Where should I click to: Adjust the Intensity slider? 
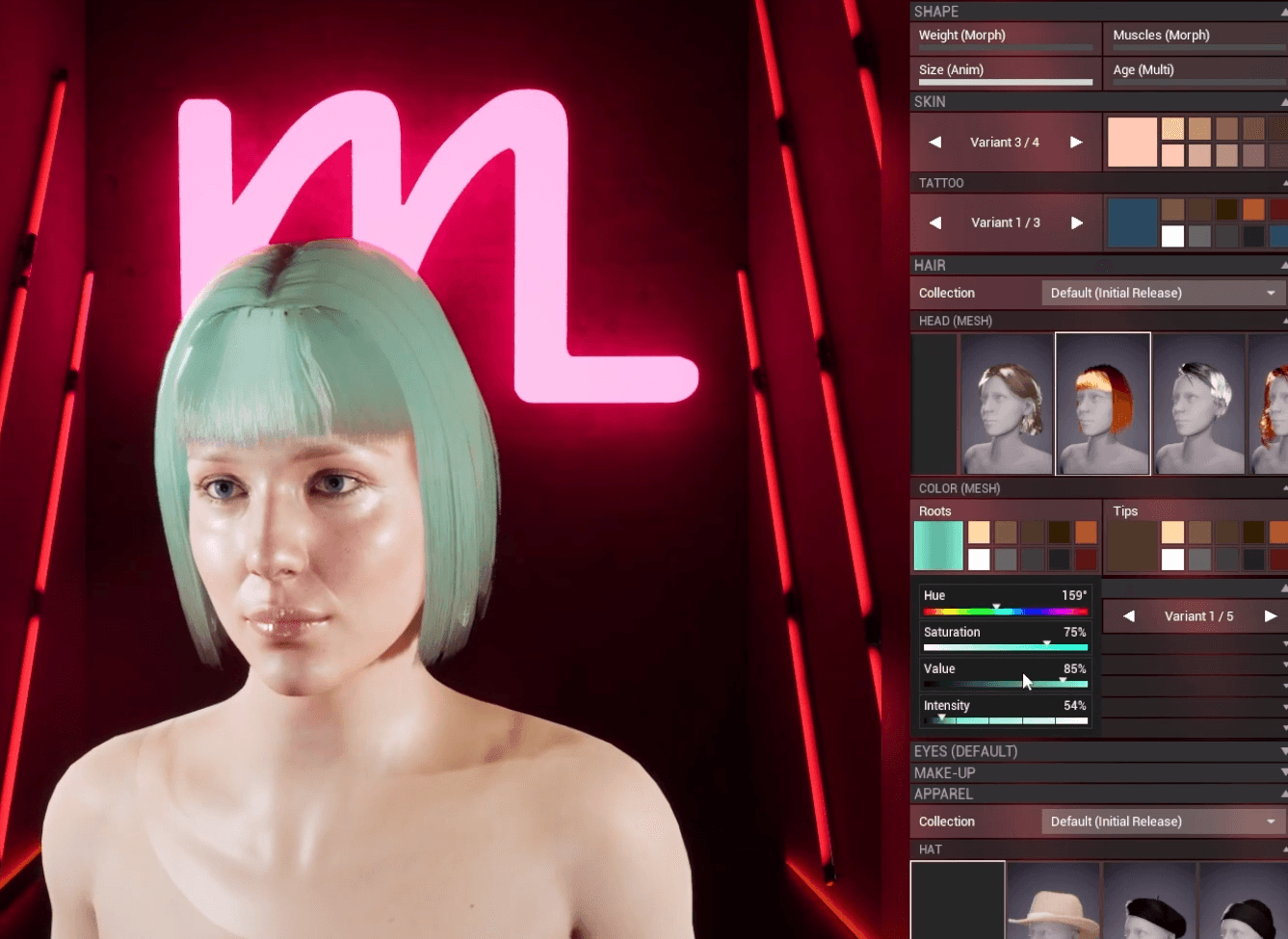point(1005,720)
